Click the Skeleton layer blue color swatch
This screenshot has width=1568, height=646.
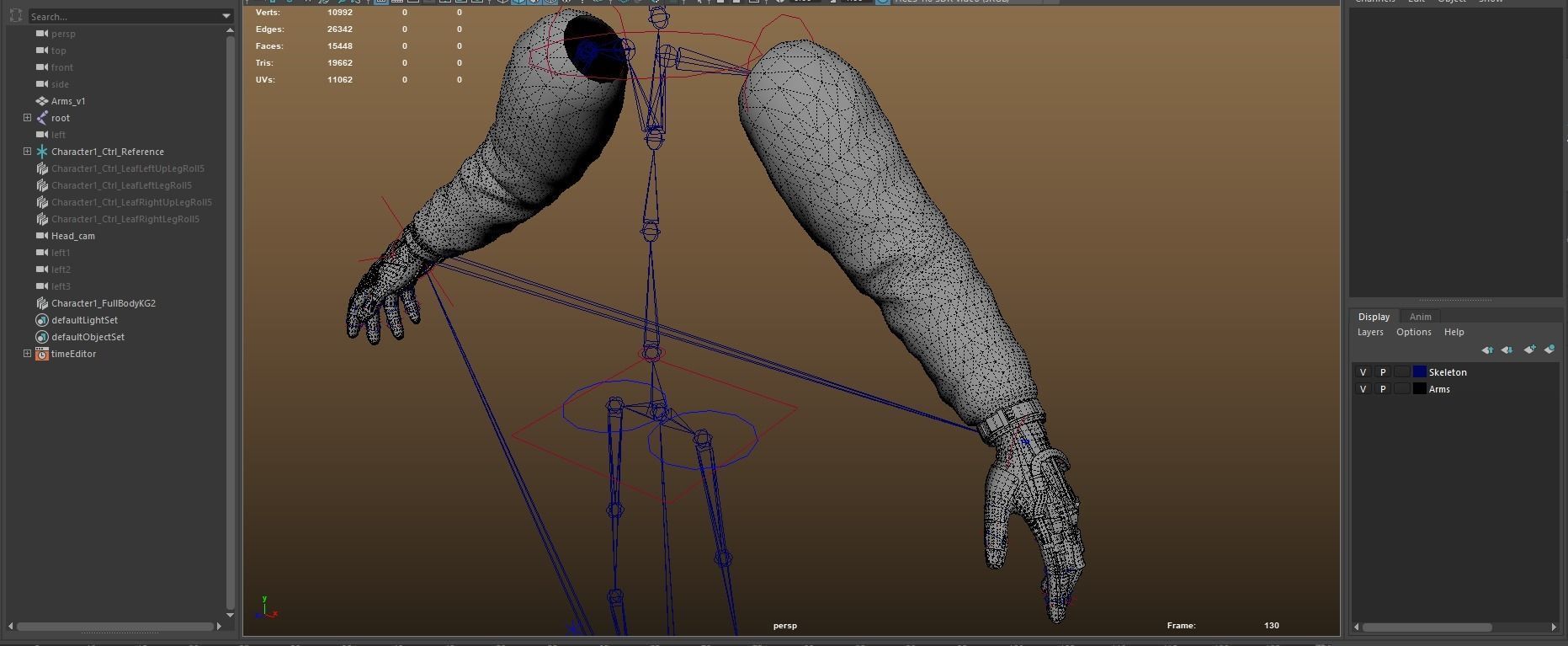(1420, 372)
